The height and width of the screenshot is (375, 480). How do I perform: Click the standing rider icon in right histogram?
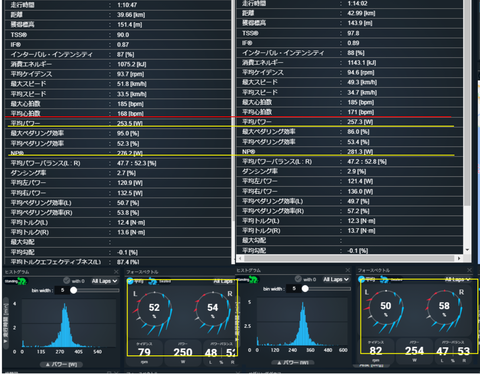pyautogui.click(x=253, y=279)
